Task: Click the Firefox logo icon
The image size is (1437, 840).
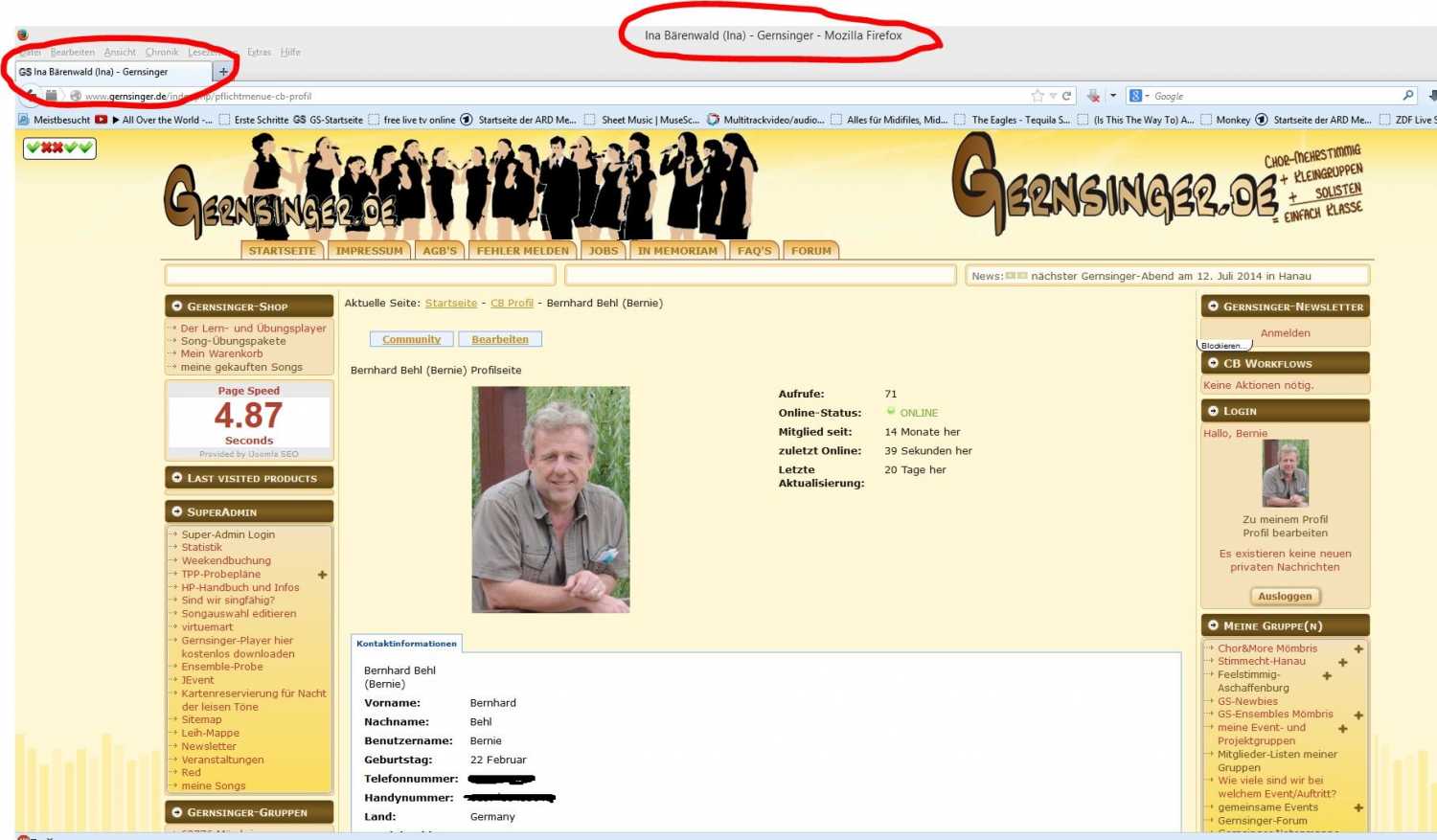Action: (x=22, y=35)
